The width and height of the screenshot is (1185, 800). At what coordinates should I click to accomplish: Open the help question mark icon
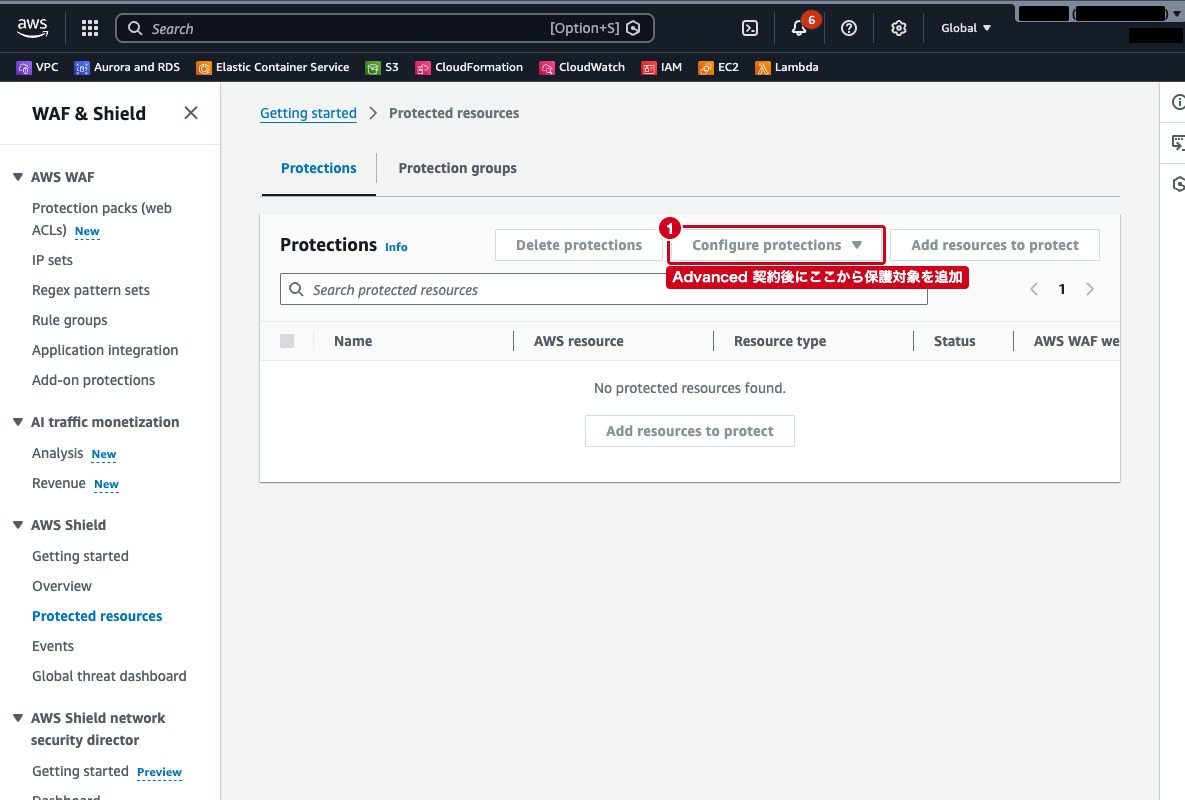[849, 28]
